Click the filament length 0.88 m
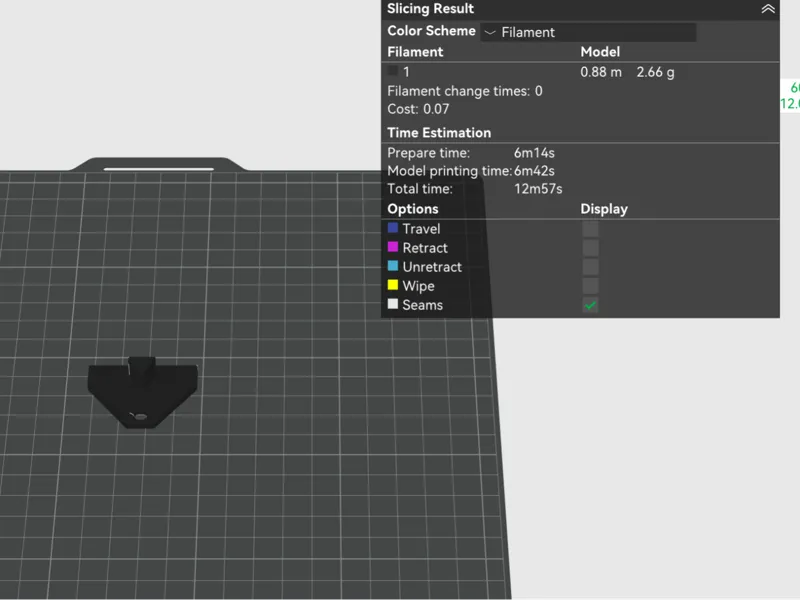The width and height of the screenshot is (800, 600). (x=601, y=72)
